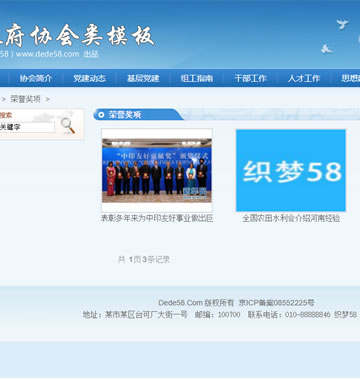Open the award ceremony photo thumbnail
Image resolution: width=360 pixels, height=380 pixels.
pos(157,170)
